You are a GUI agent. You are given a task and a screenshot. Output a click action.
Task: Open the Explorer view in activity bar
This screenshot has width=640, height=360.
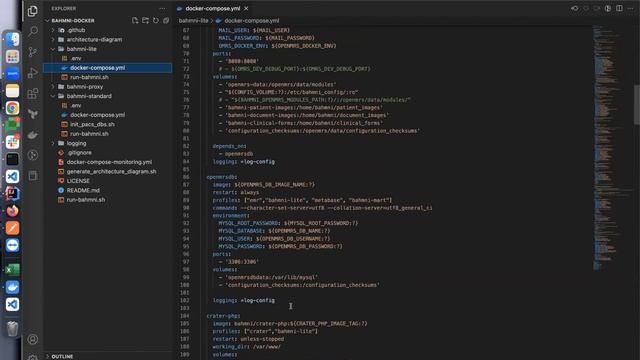point(33,11)
